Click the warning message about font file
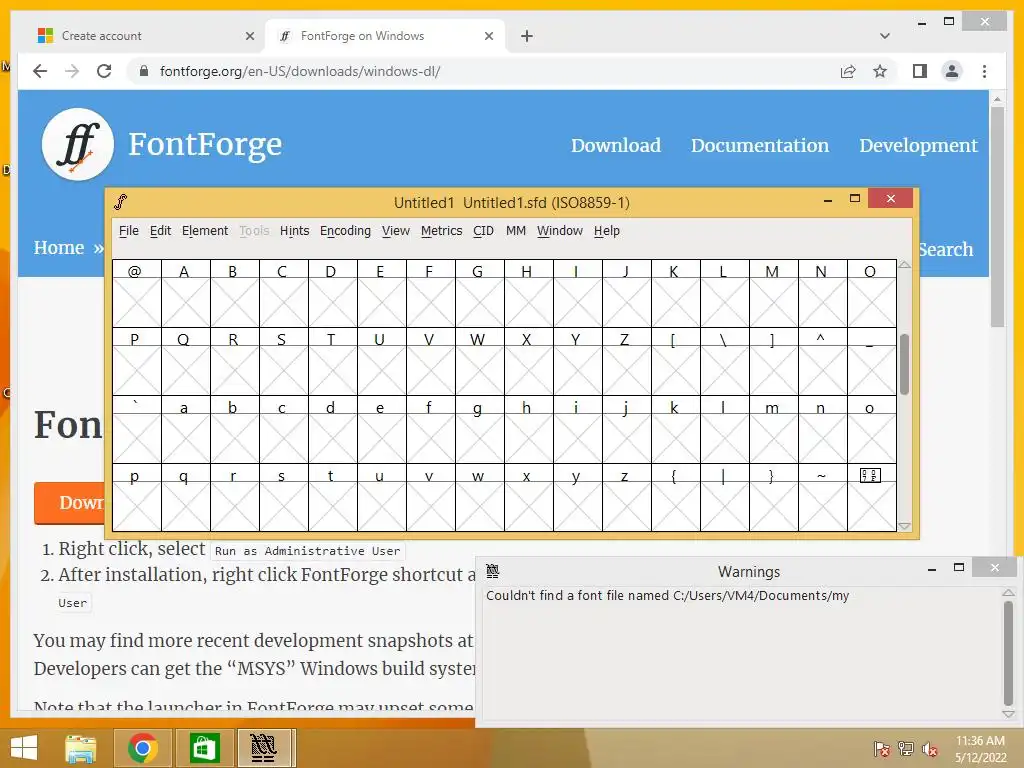This screenshot has width=1024, height=768. click(x=667, y=596)
